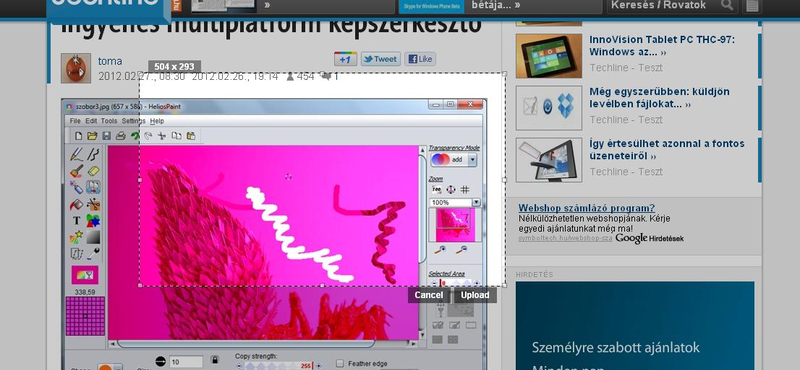Open the 'Webshop számlázó program?' ad link

(x=586, y=208)
